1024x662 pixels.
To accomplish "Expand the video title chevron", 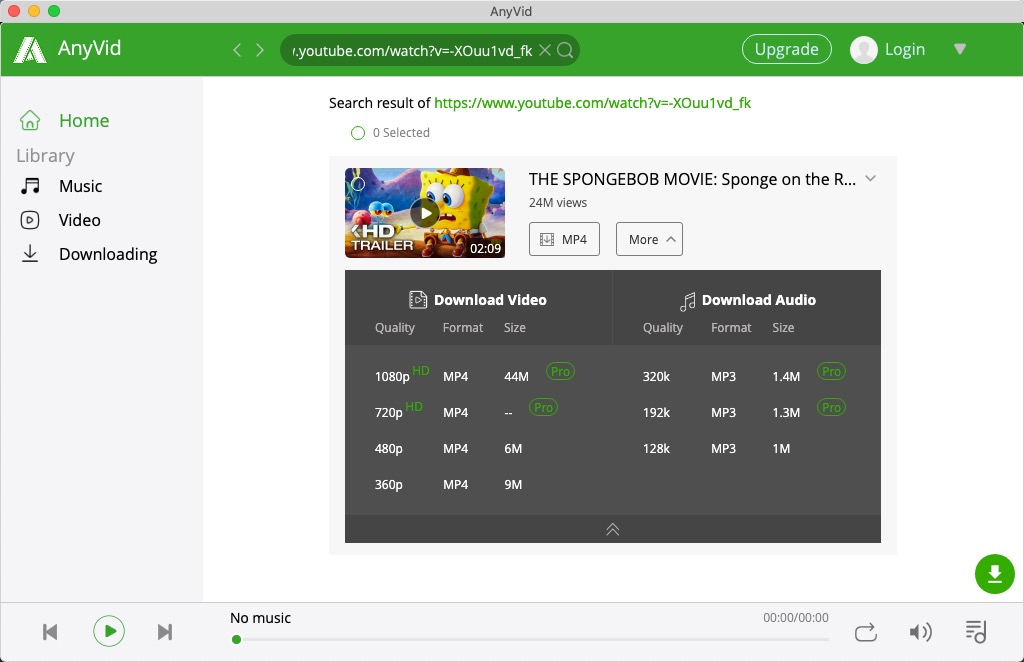I will point(871,178).
